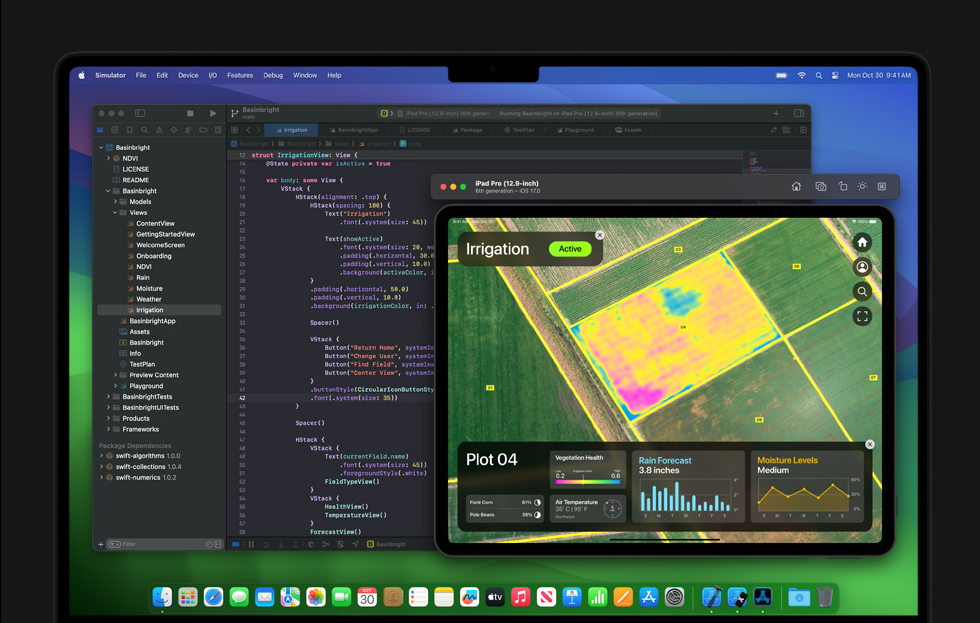Collapse the Views folder
Image resolution: width=980 pixels, height=623 pixels.
pos(115,212)
